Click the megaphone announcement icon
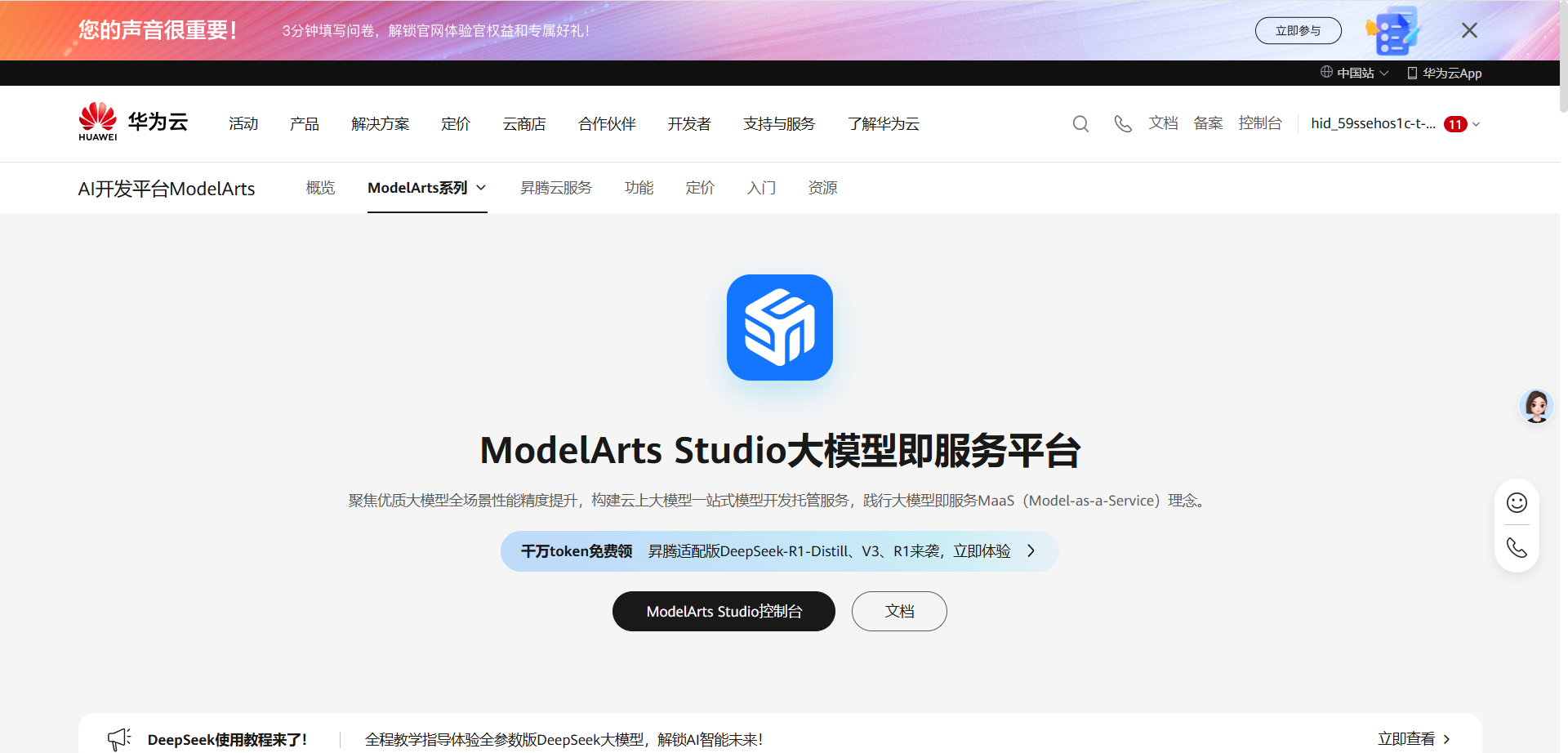This screenshot has height=753, width=1568. click(119, 739)
